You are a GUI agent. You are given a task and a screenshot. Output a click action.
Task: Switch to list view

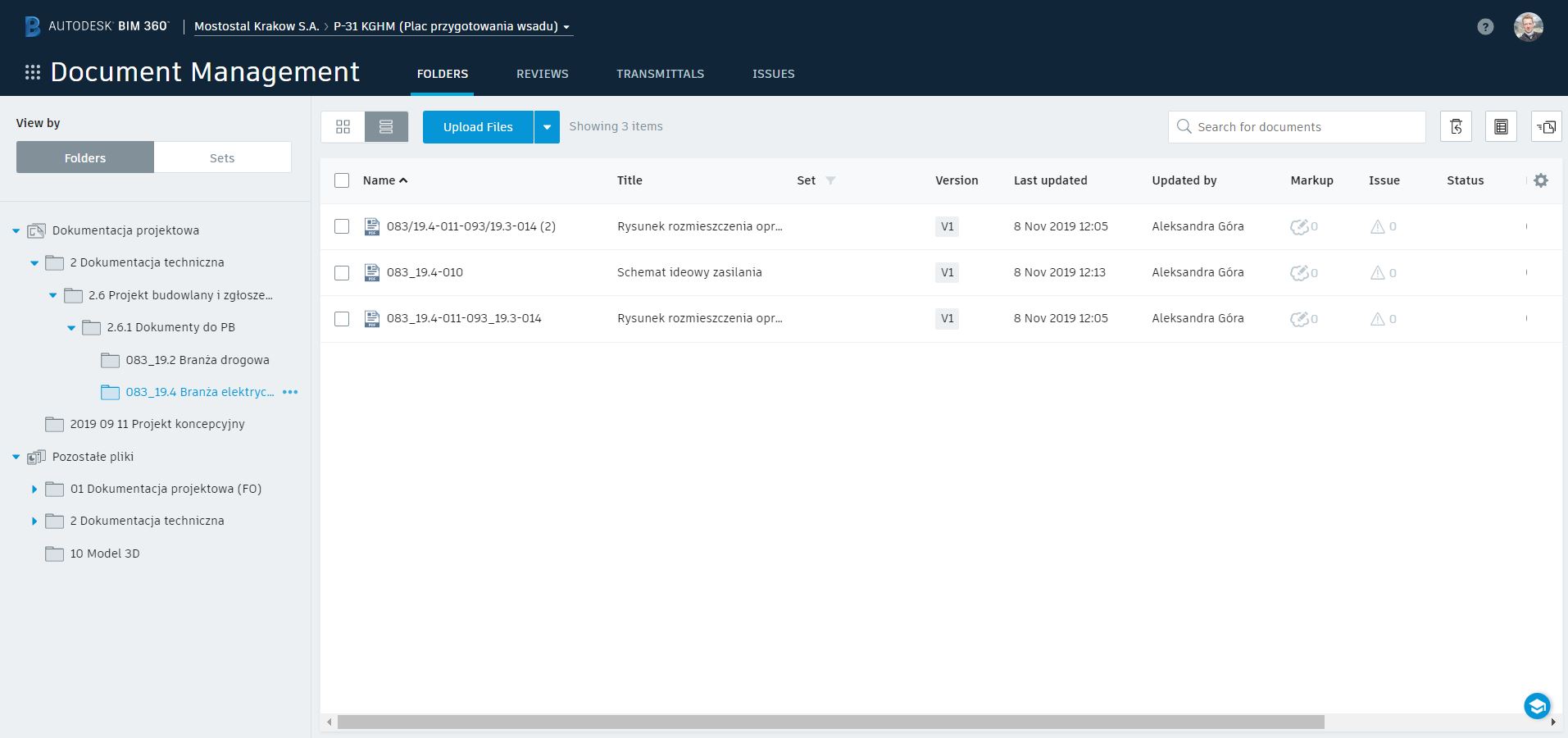[x=386, y=127]
